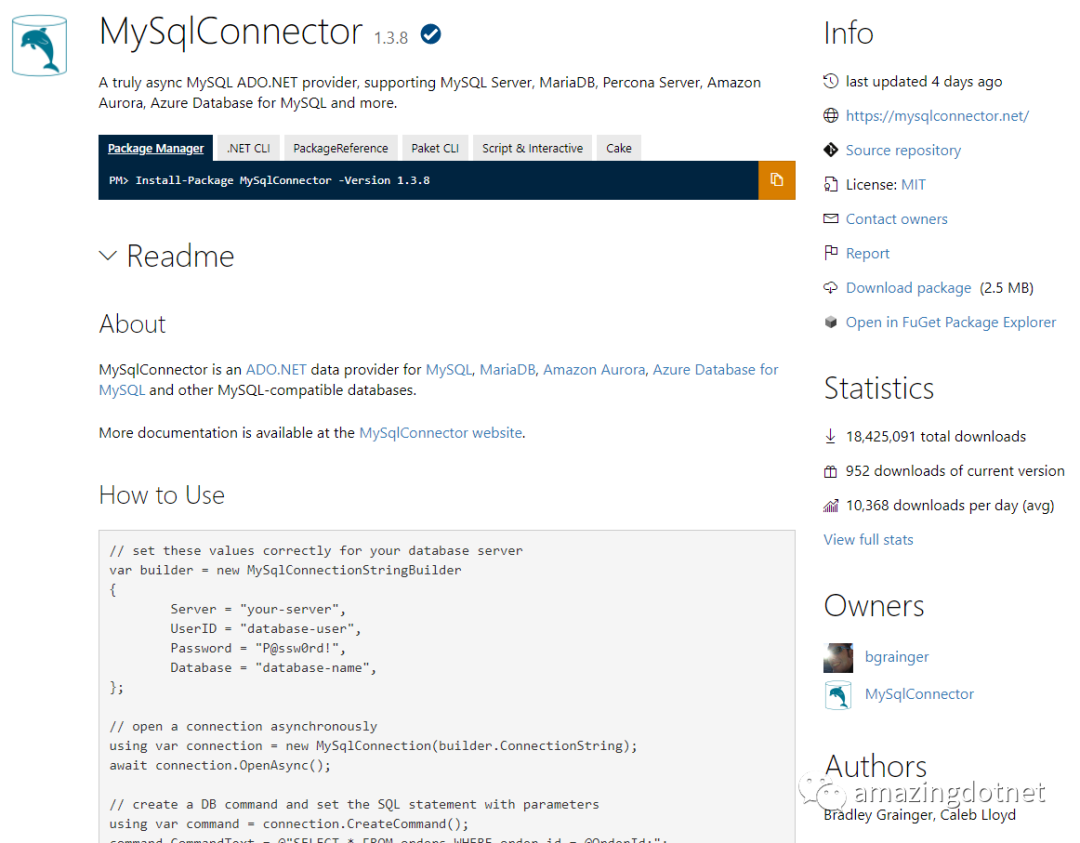Click the globe icon next to project URL
Screen dimensions: 1080x843
point(831,116)
